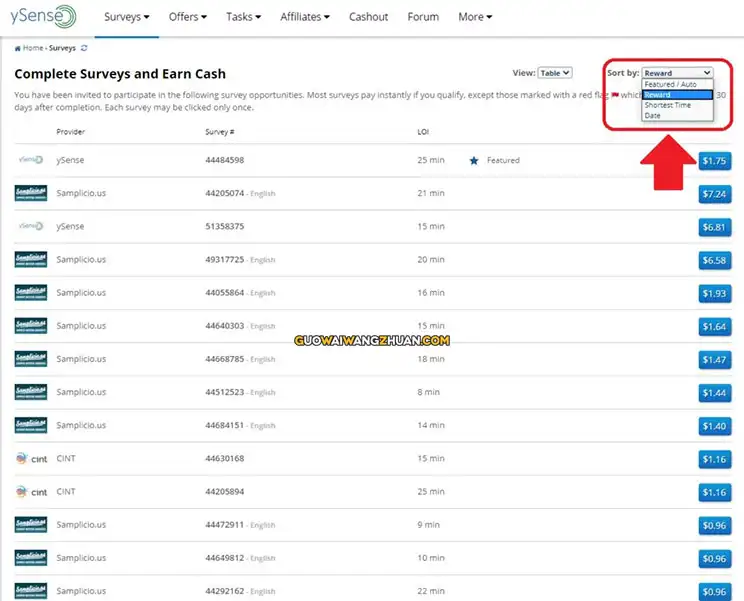The height and width of the screenshot is (601, 744).
Task: Click ySense logo for survey 44484598
Action: tap(31, 160)
